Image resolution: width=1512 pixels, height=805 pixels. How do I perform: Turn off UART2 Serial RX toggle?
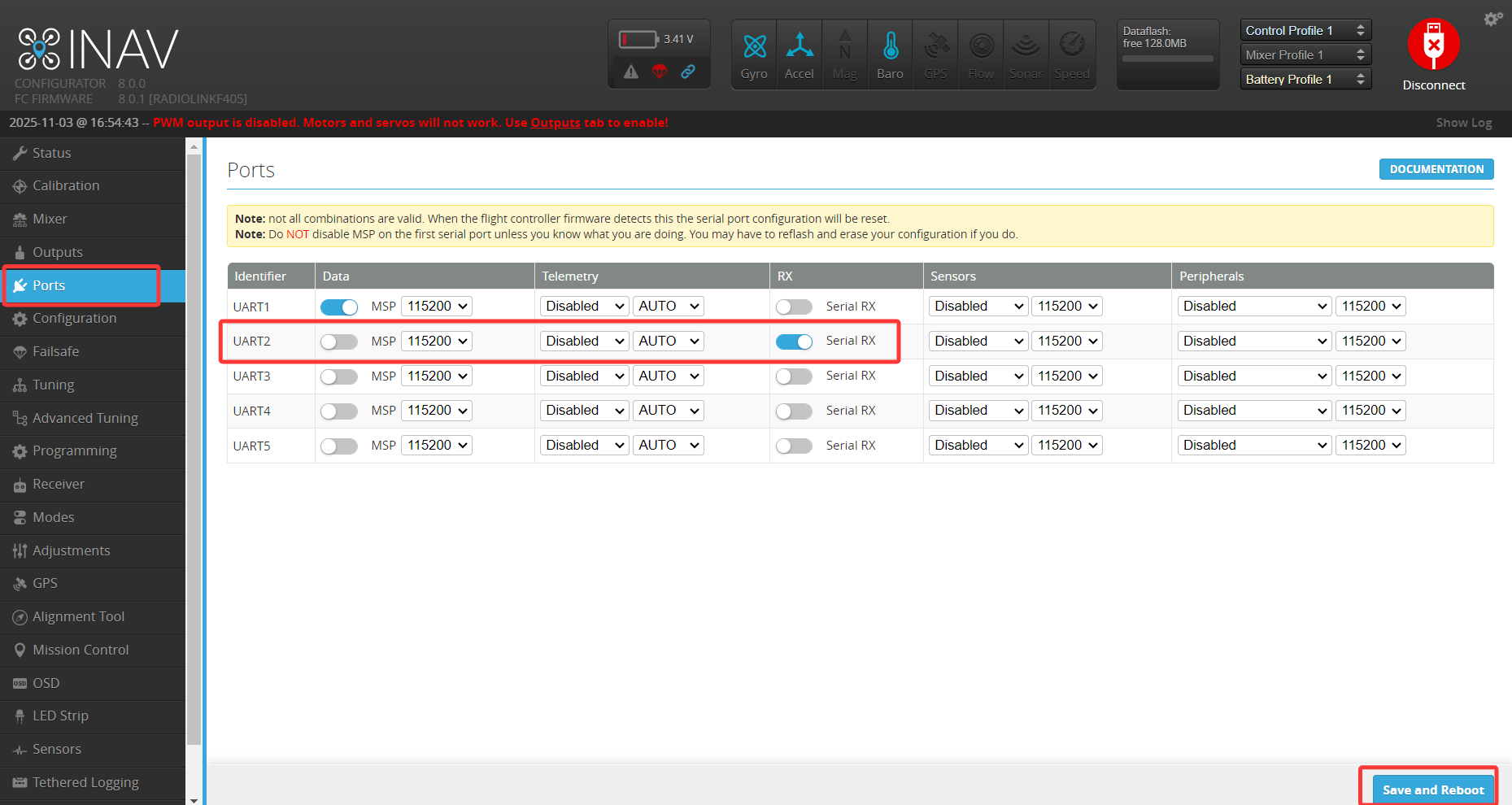(x=794, y=342)
